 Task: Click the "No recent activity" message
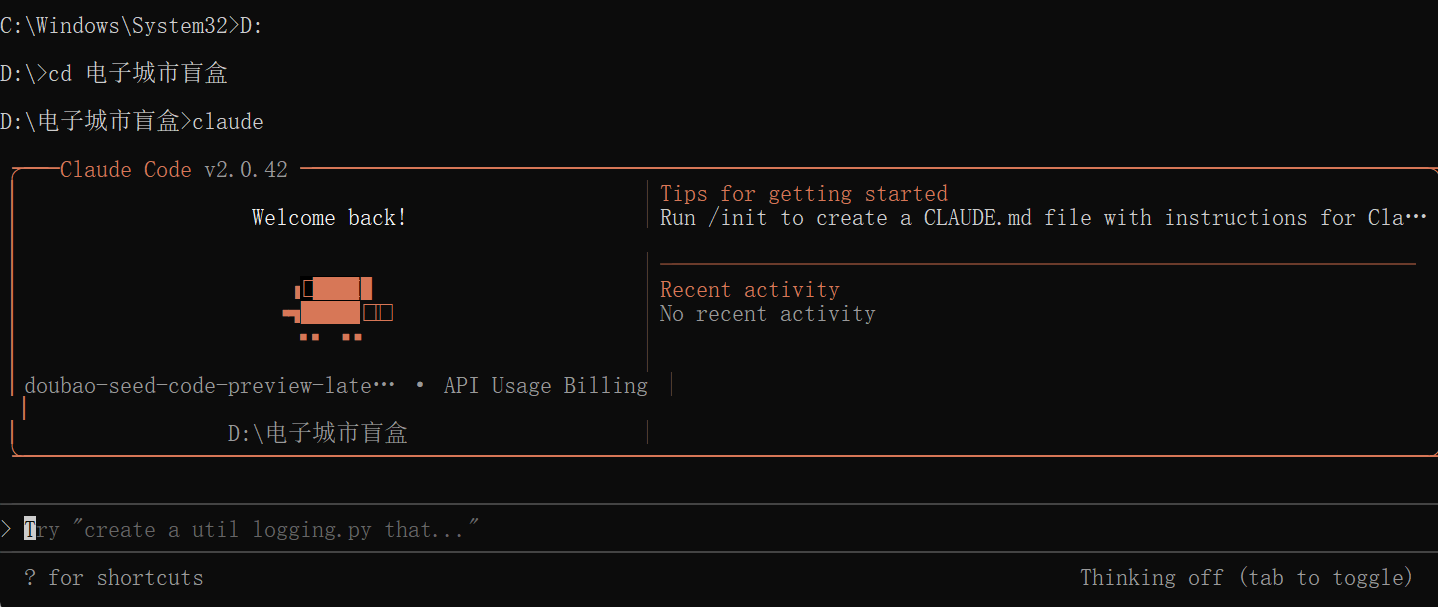(x=767, y=314)
